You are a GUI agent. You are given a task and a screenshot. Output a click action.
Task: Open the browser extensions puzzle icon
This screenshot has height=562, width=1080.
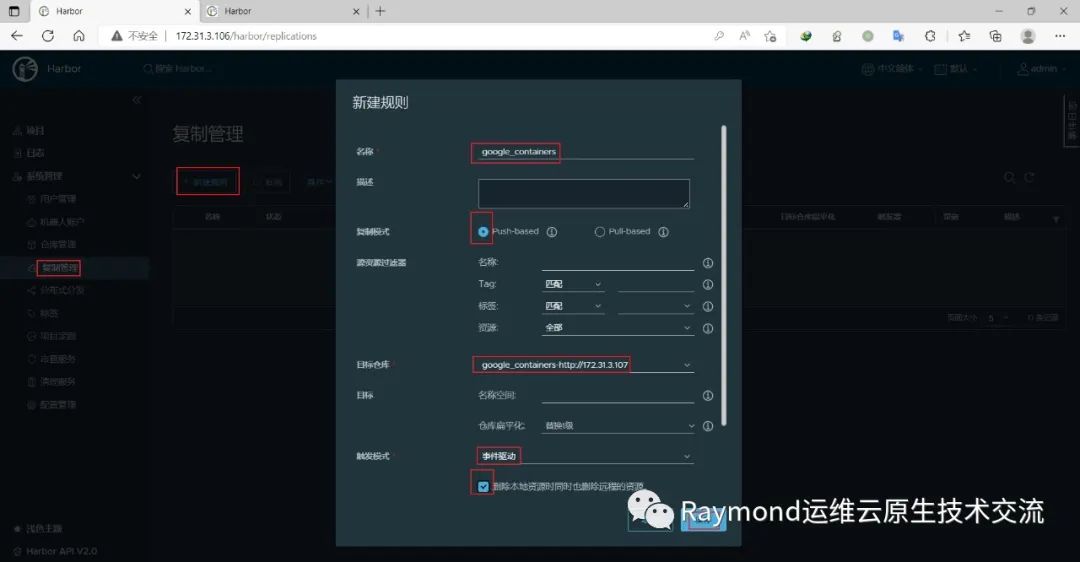(930, 36)
